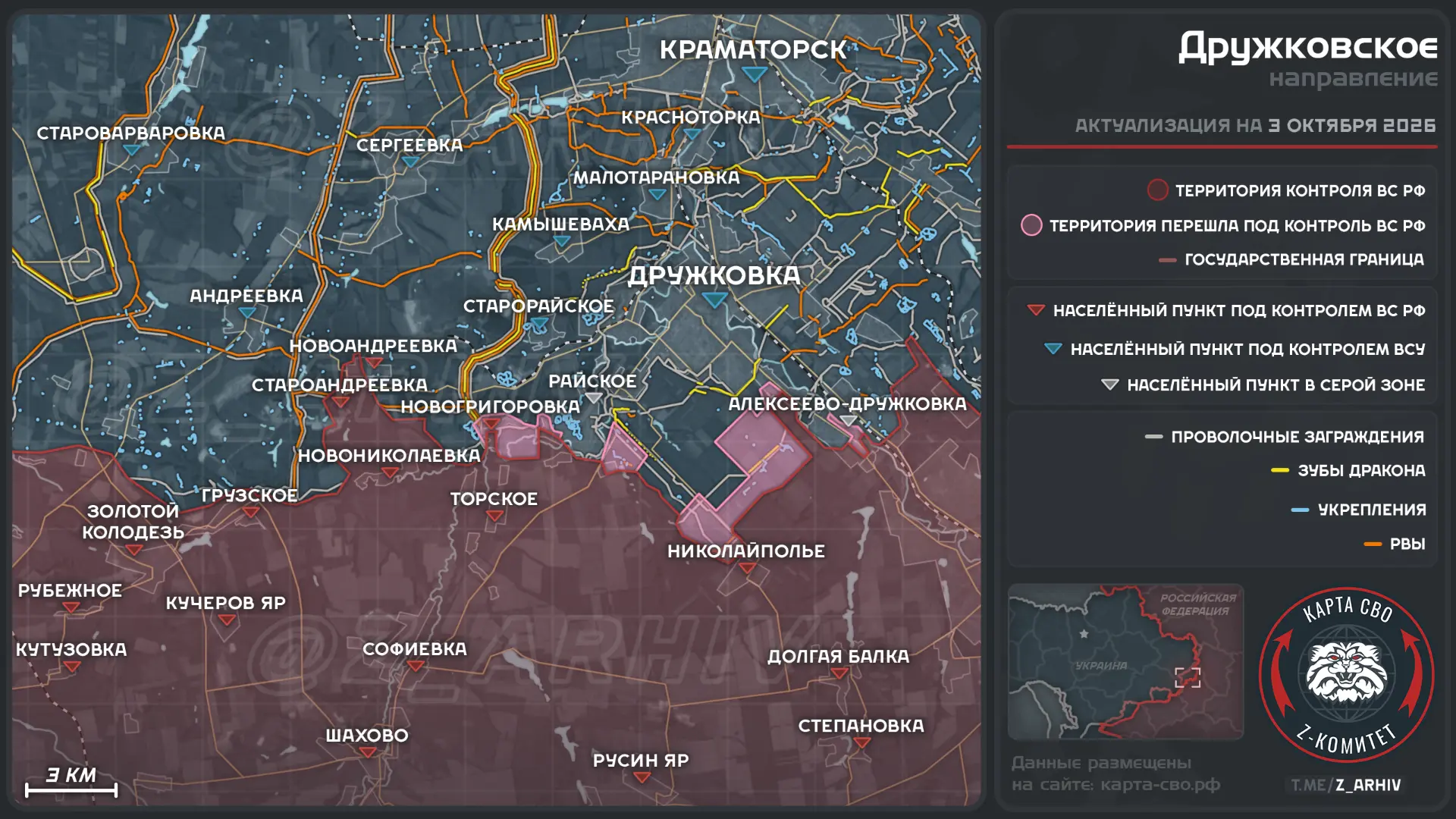Screen dimensions: 1456x819
Task: Click the карта-сво.рф site text
Action: tap(1160, 785)
